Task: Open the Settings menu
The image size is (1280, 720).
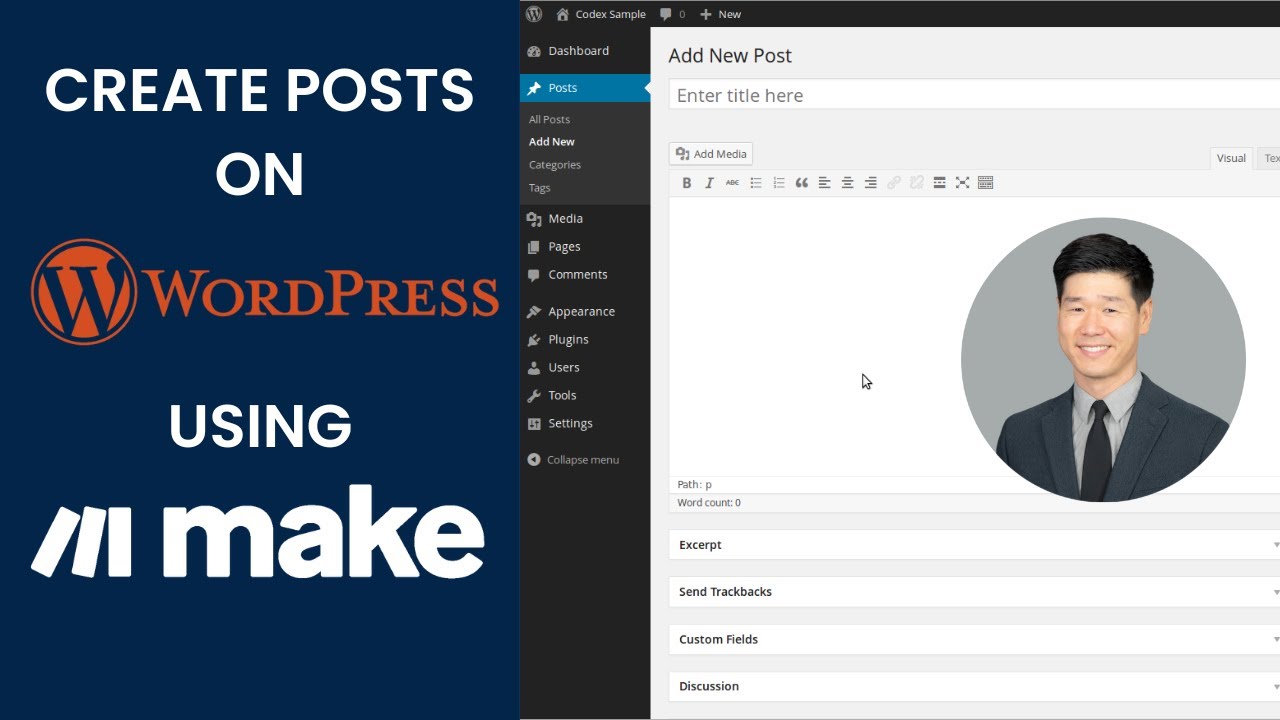Action: [585, 423]
